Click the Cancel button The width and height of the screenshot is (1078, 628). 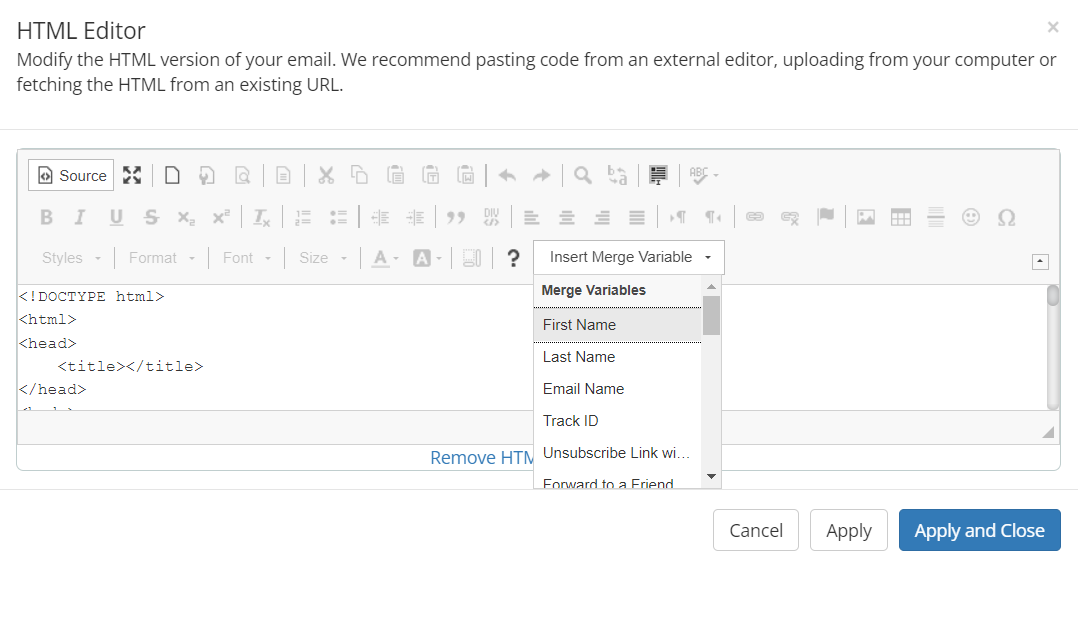tap(755, 530)
